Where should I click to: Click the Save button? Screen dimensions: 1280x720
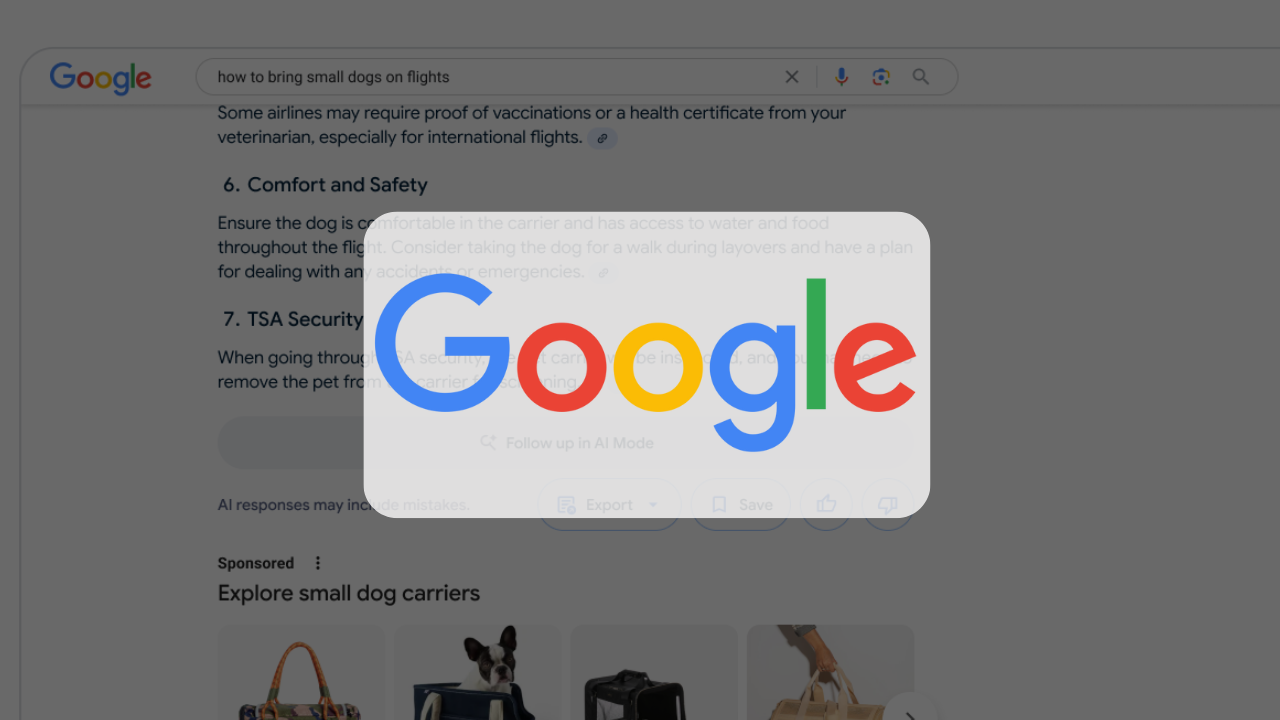pos(741,505)
